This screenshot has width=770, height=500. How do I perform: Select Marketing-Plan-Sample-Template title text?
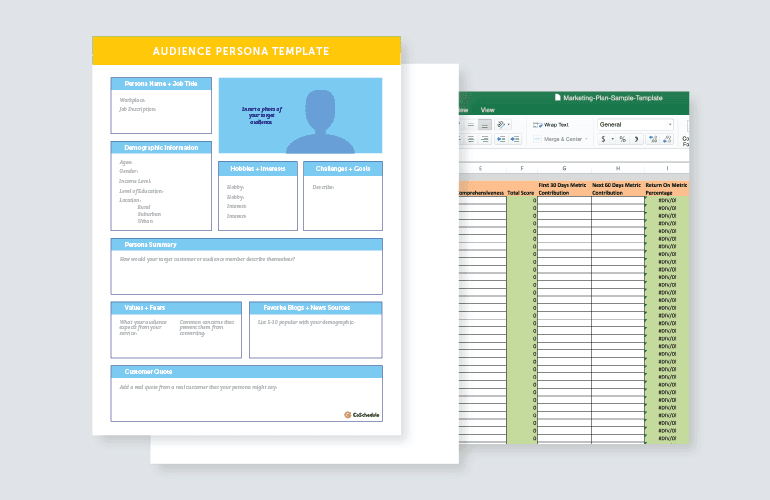point(613,98)
